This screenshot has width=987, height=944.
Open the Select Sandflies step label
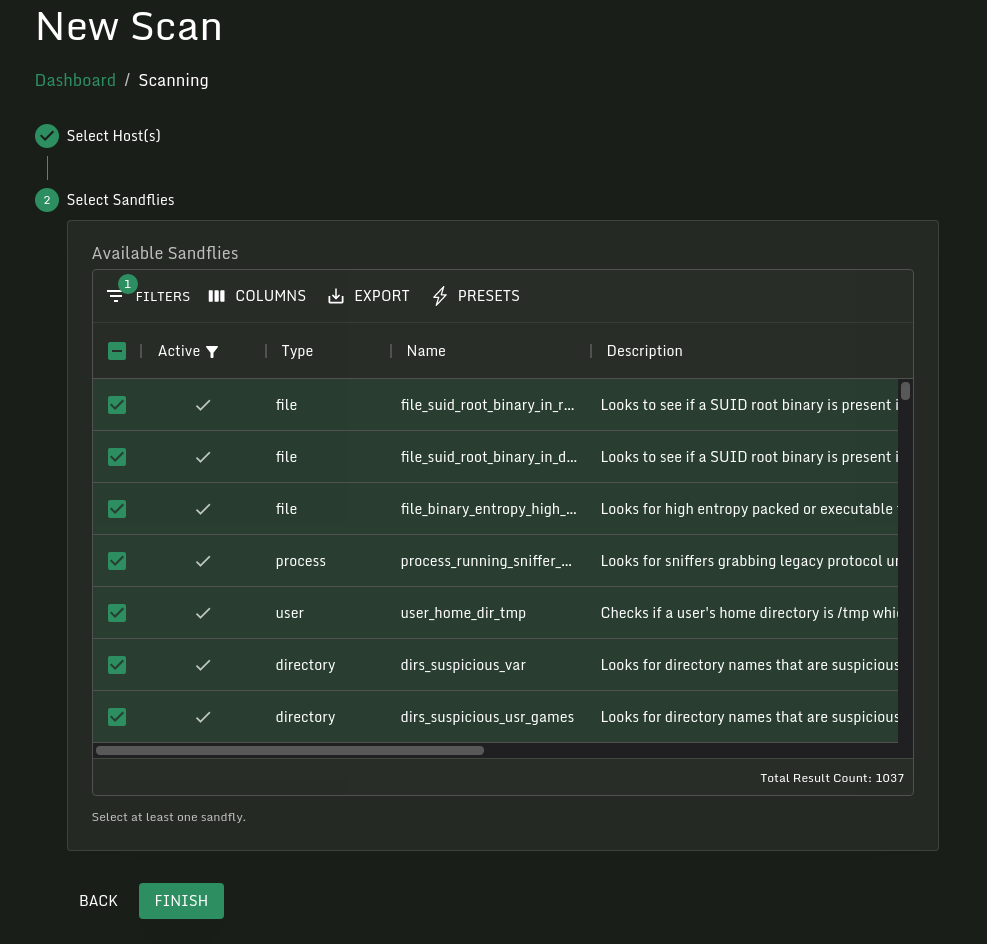(120, 200)
